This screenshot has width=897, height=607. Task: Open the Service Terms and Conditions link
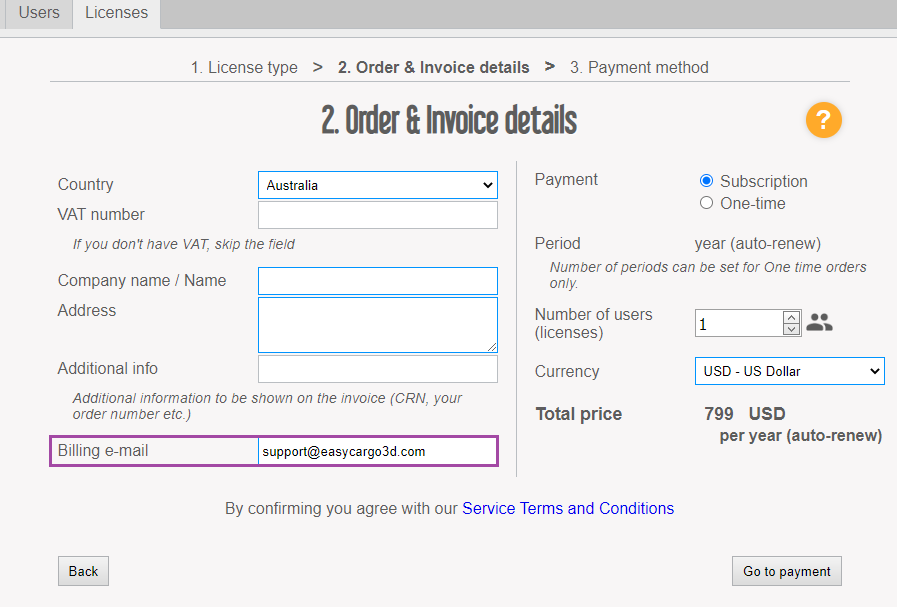(x=568, y=508)
